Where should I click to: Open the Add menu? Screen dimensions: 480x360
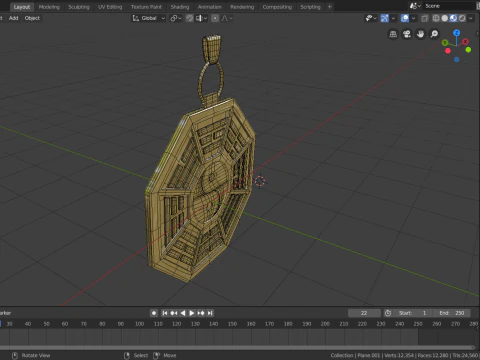[x=13, y=18]
